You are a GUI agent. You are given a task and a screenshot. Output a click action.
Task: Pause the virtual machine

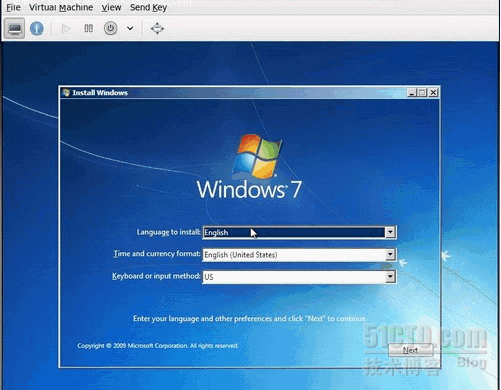point(88,28)
